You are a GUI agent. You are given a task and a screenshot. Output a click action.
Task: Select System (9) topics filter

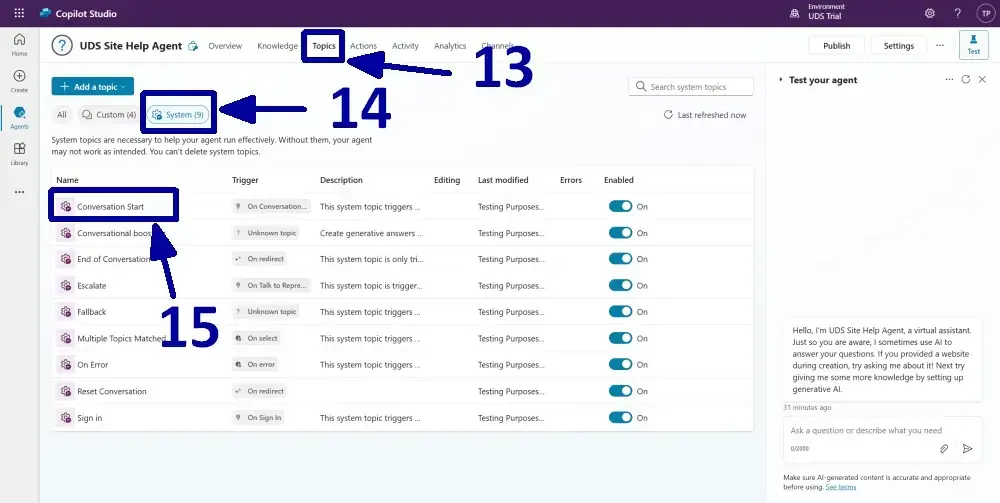click(x=178, y=115)
